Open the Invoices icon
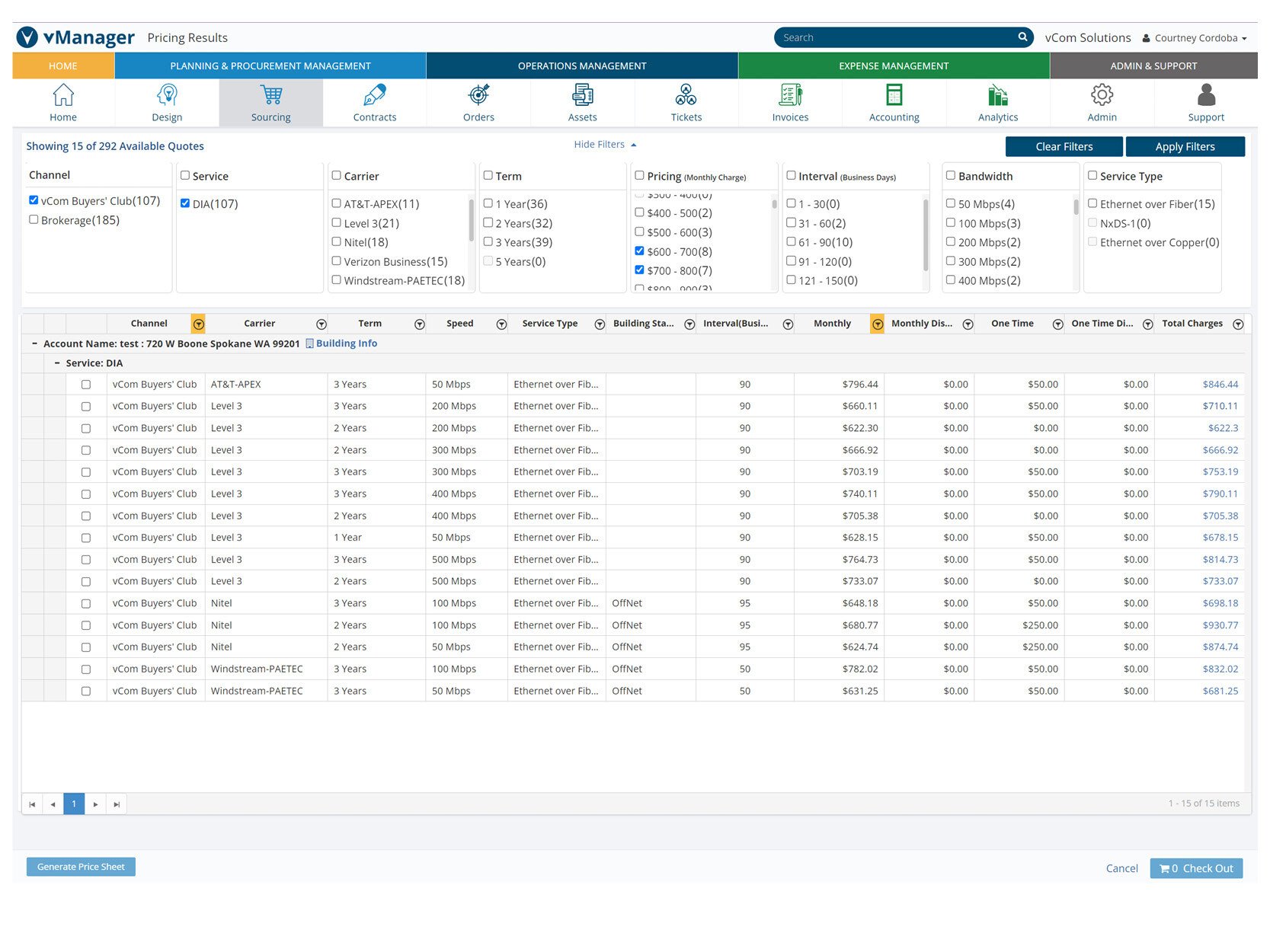Image resolution: width=1270 pixels, height=952 pixels. point(790,95)
